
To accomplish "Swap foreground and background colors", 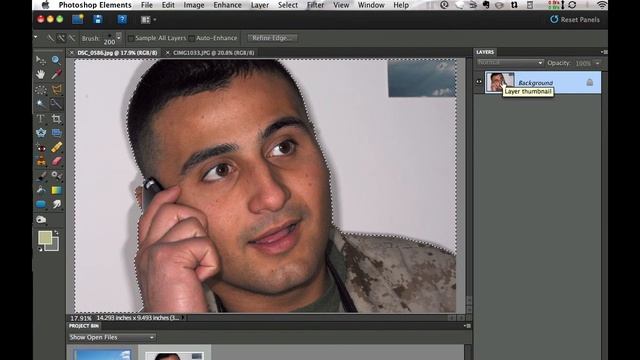I will pos(57,233).
